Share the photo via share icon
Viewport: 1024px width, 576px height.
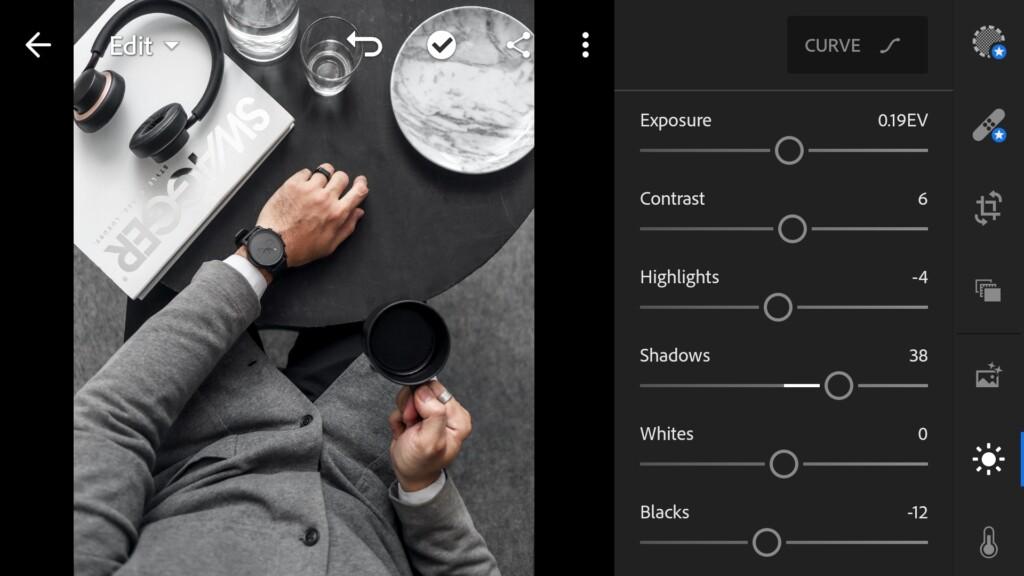point(519,45)
